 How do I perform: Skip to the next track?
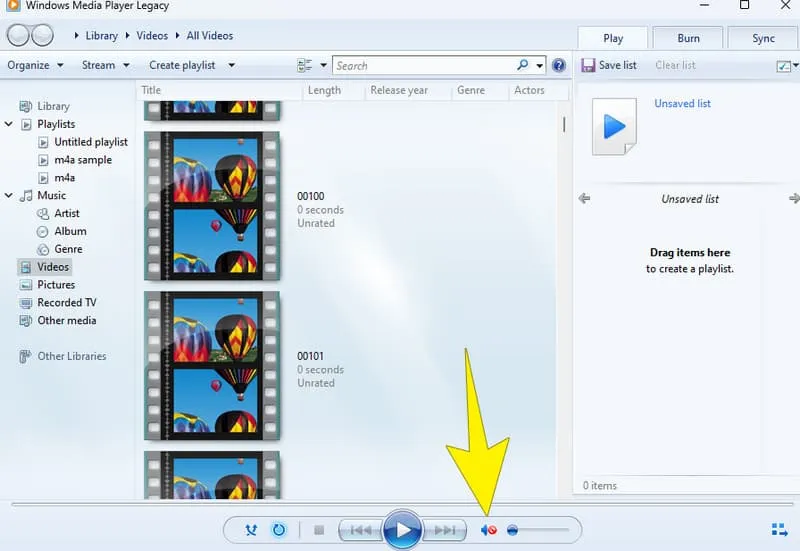tap(446, 530)
